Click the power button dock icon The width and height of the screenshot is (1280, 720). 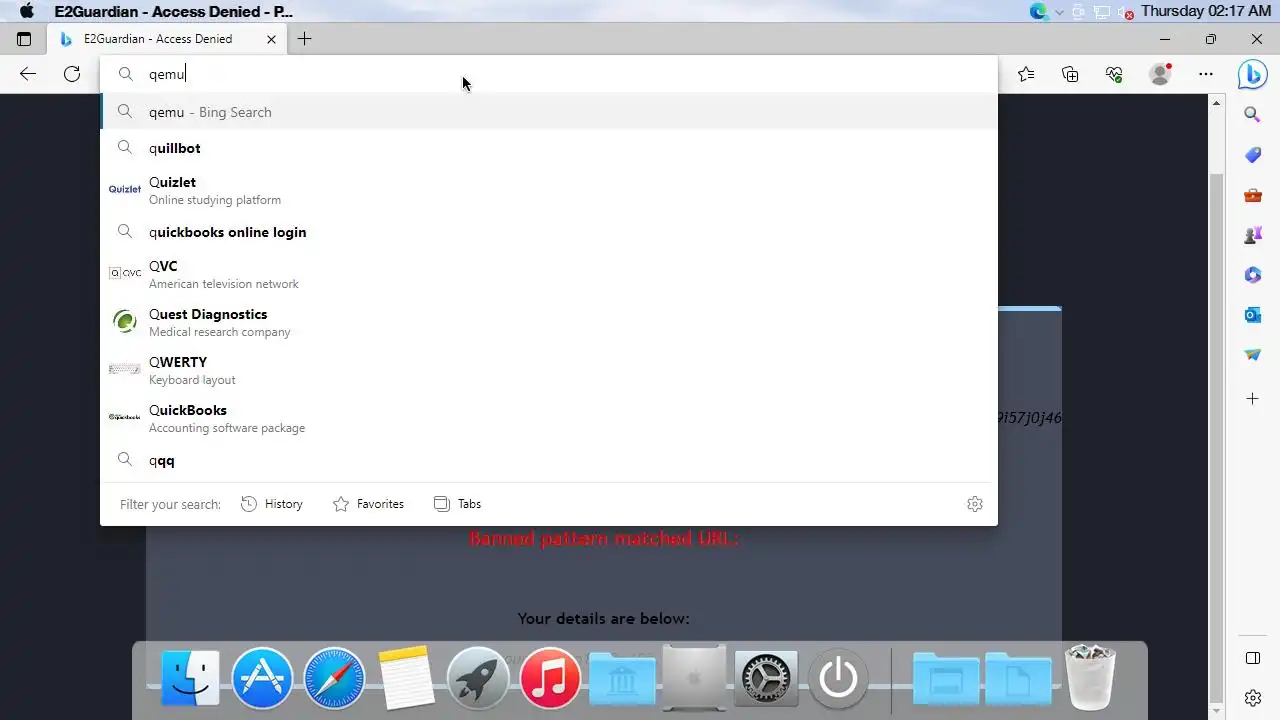[x=838, y=678]
